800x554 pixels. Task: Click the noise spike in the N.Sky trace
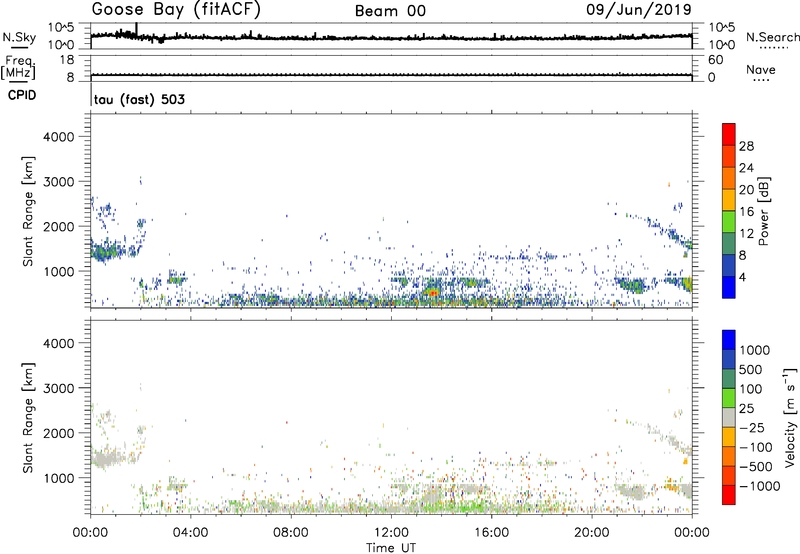pos(136,29)
